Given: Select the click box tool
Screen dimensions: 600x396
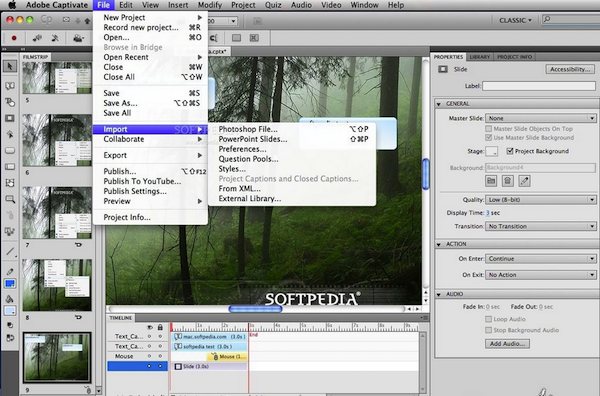Looking at the screenshot, I should tap(10, 134).
